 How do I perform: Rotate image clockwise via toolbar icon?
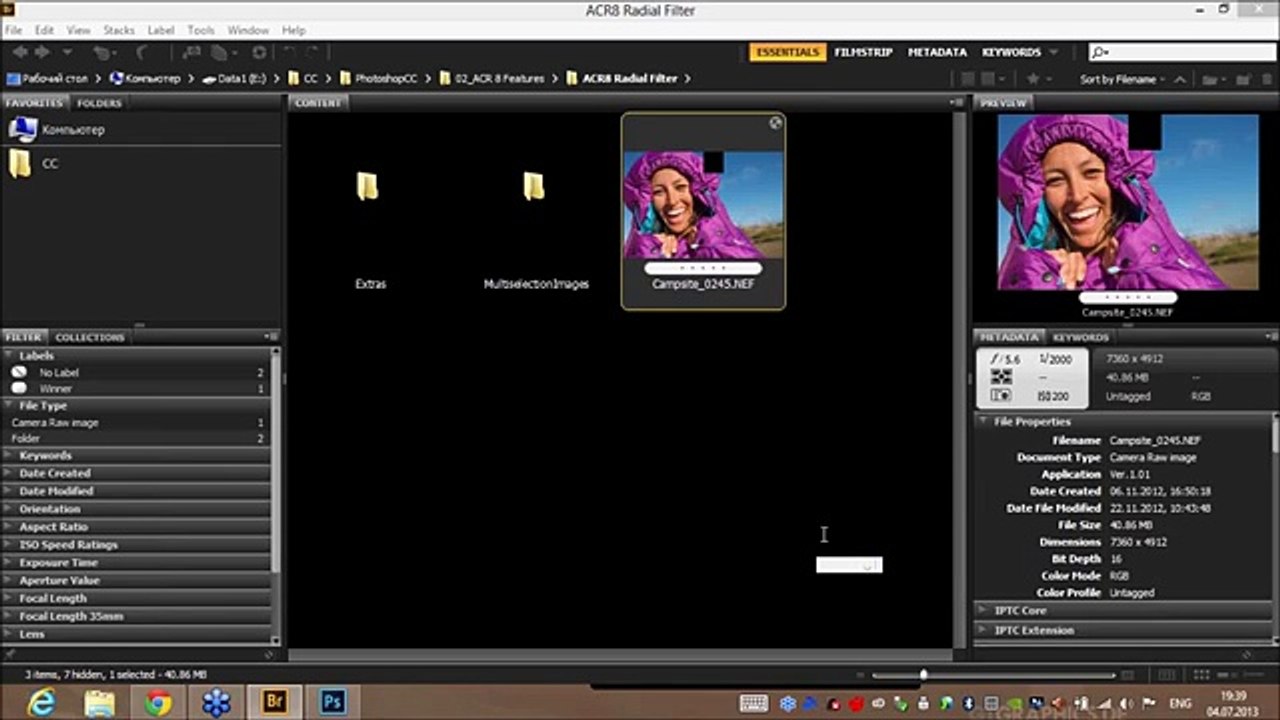click(313, 52)
